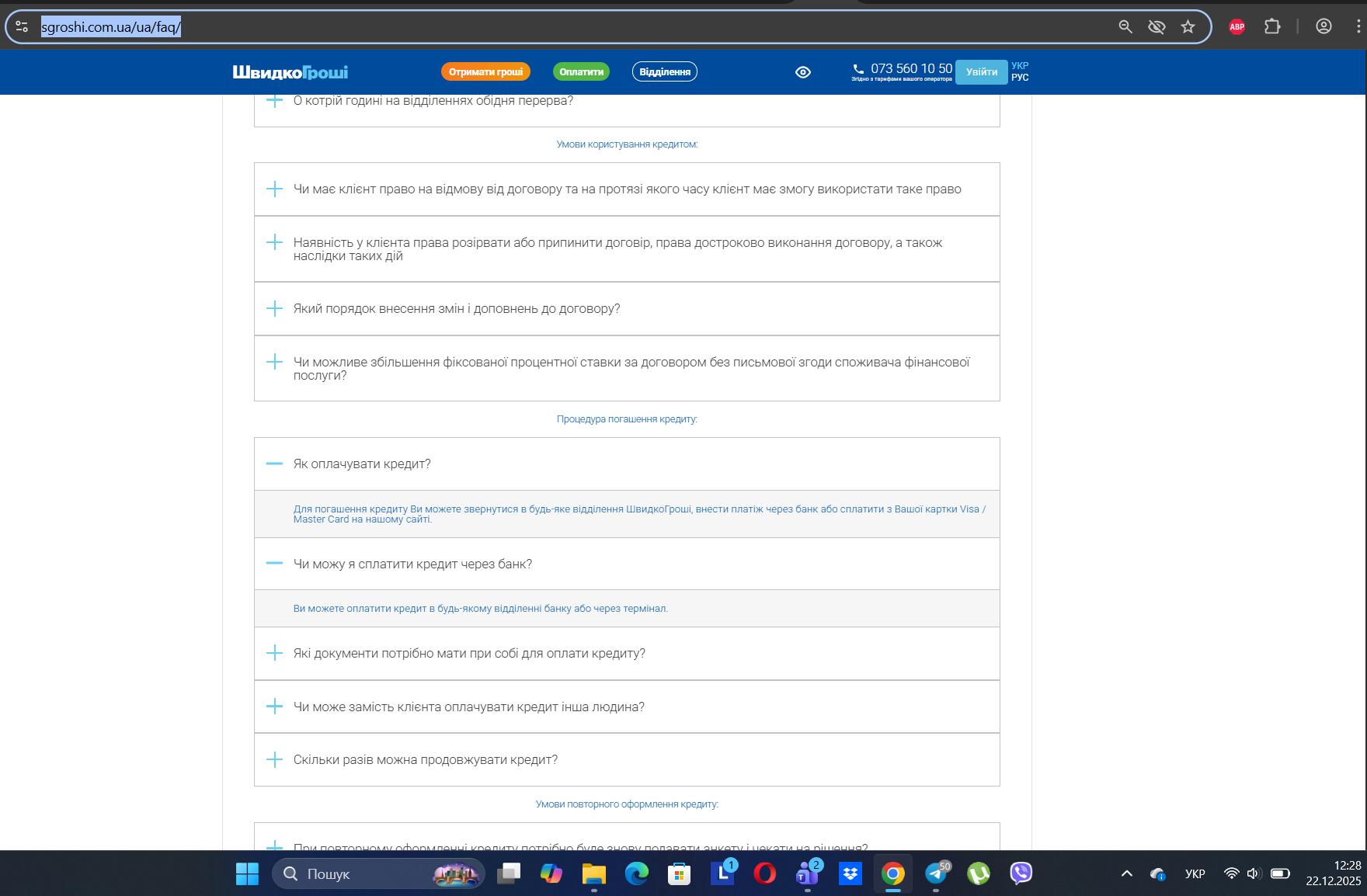This screenshot has width=1367, height=896.
Task: Open the Chrome profile avatar icon
Action: point(1324,27)
